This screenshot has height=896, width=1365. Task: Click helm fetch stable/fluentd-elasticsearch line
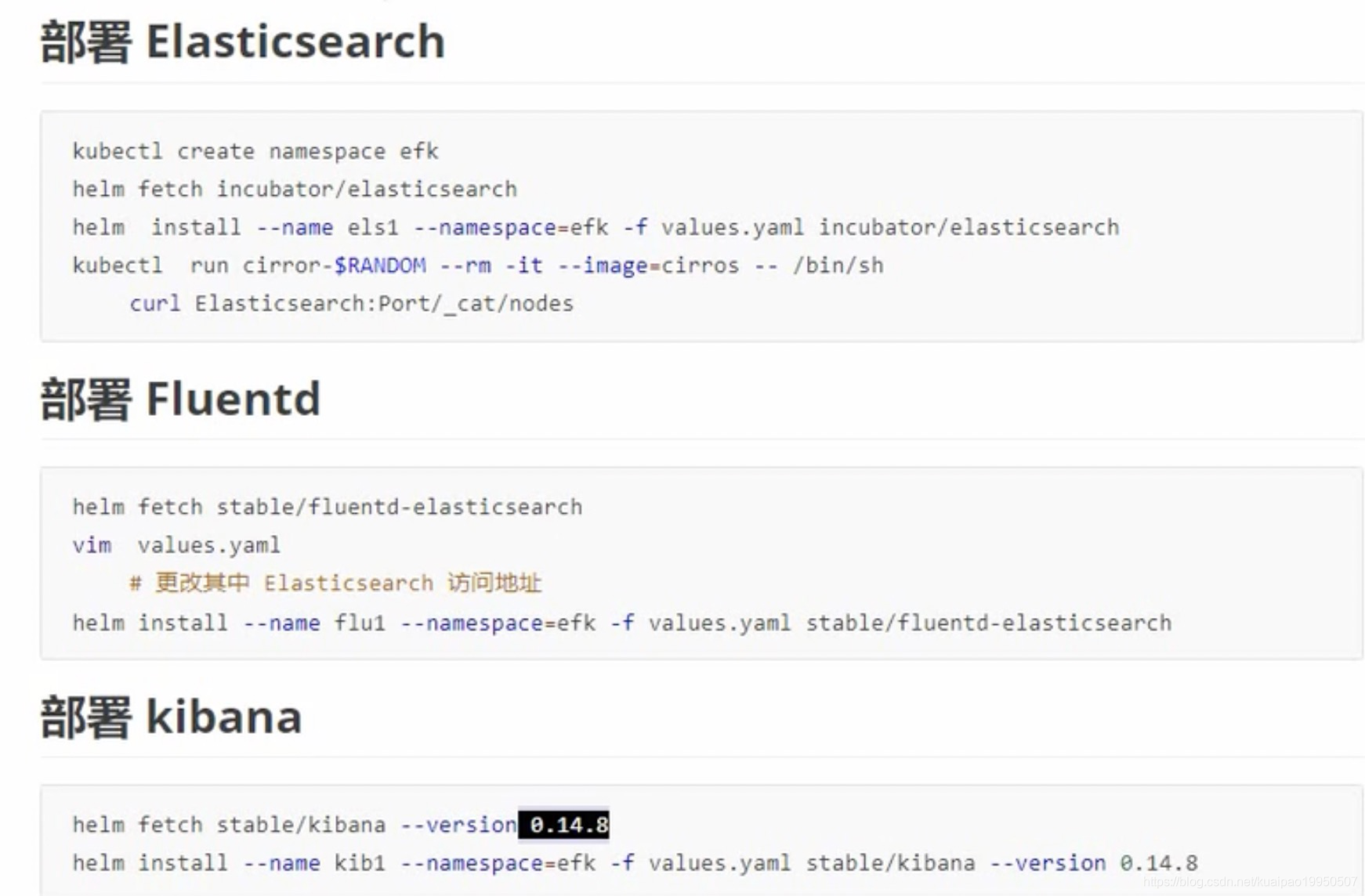click(x=328, y=507)
